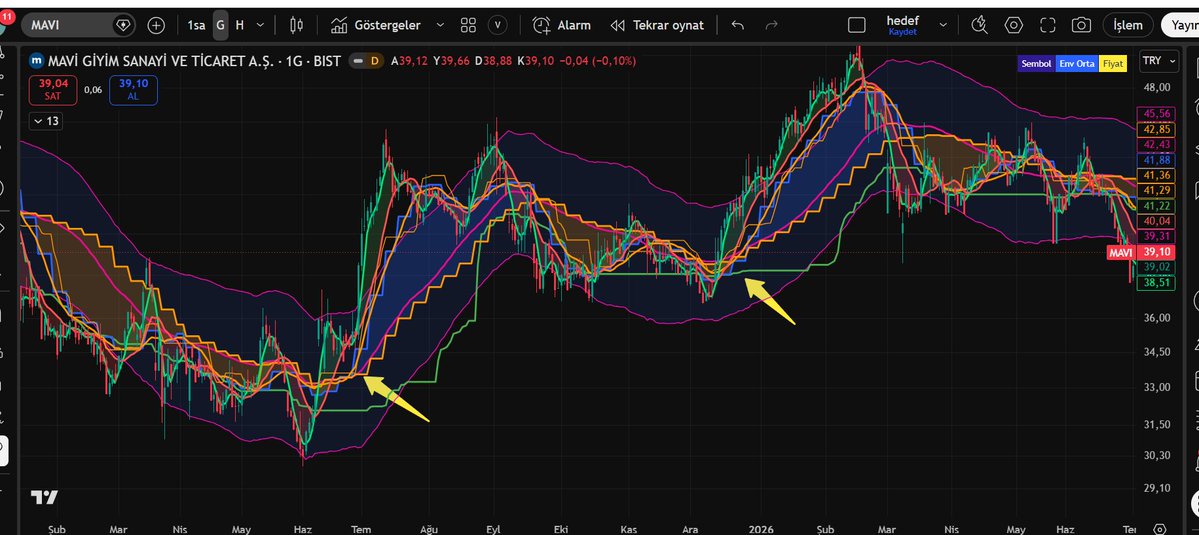Open the user avatar with 11 badge

(6, 21)
